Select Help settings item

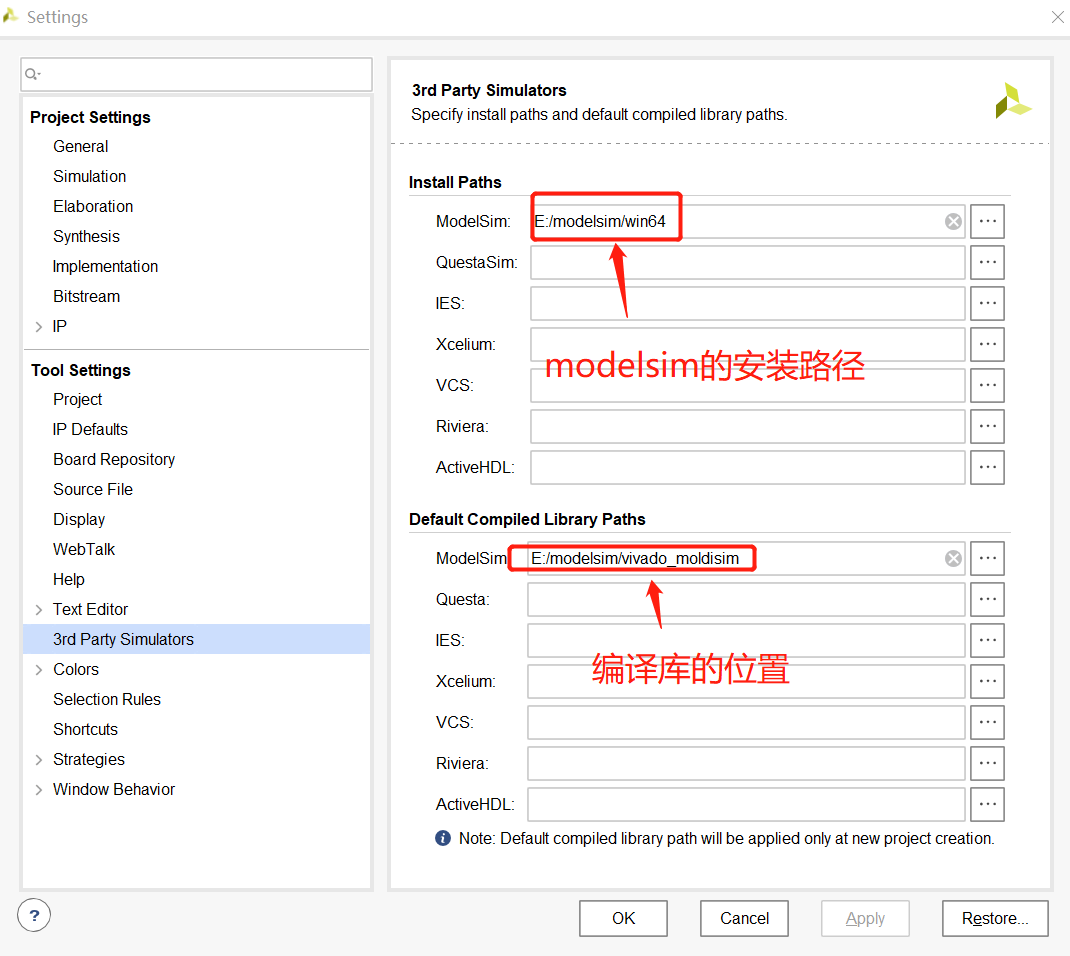click(x=68, y=579)
